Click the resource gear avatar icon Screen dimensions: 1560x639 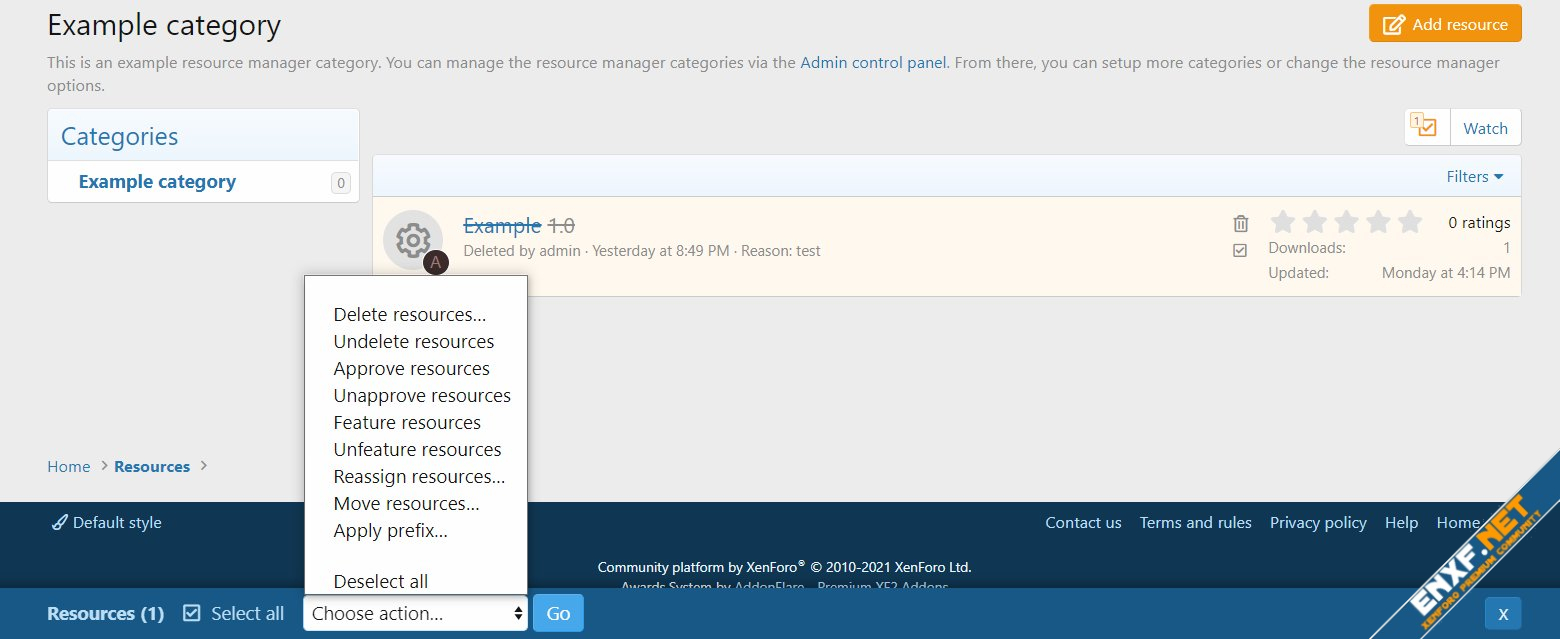(x=412, y=240)
